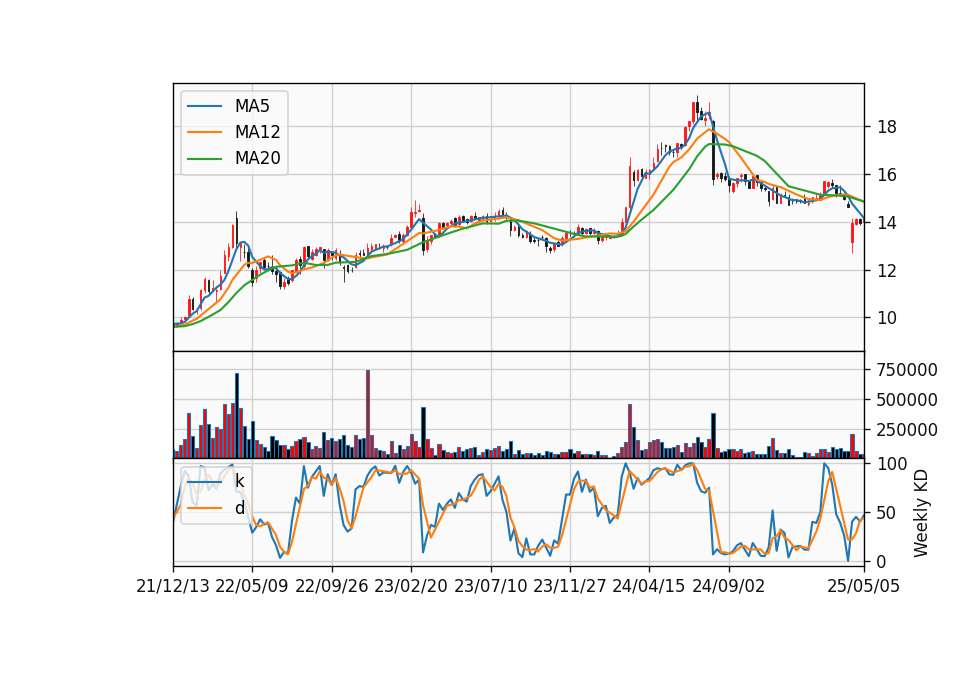Screen dimensions: 960x690
Task: Click the green MA20 legend line
Action: click(x=204, y=158)
